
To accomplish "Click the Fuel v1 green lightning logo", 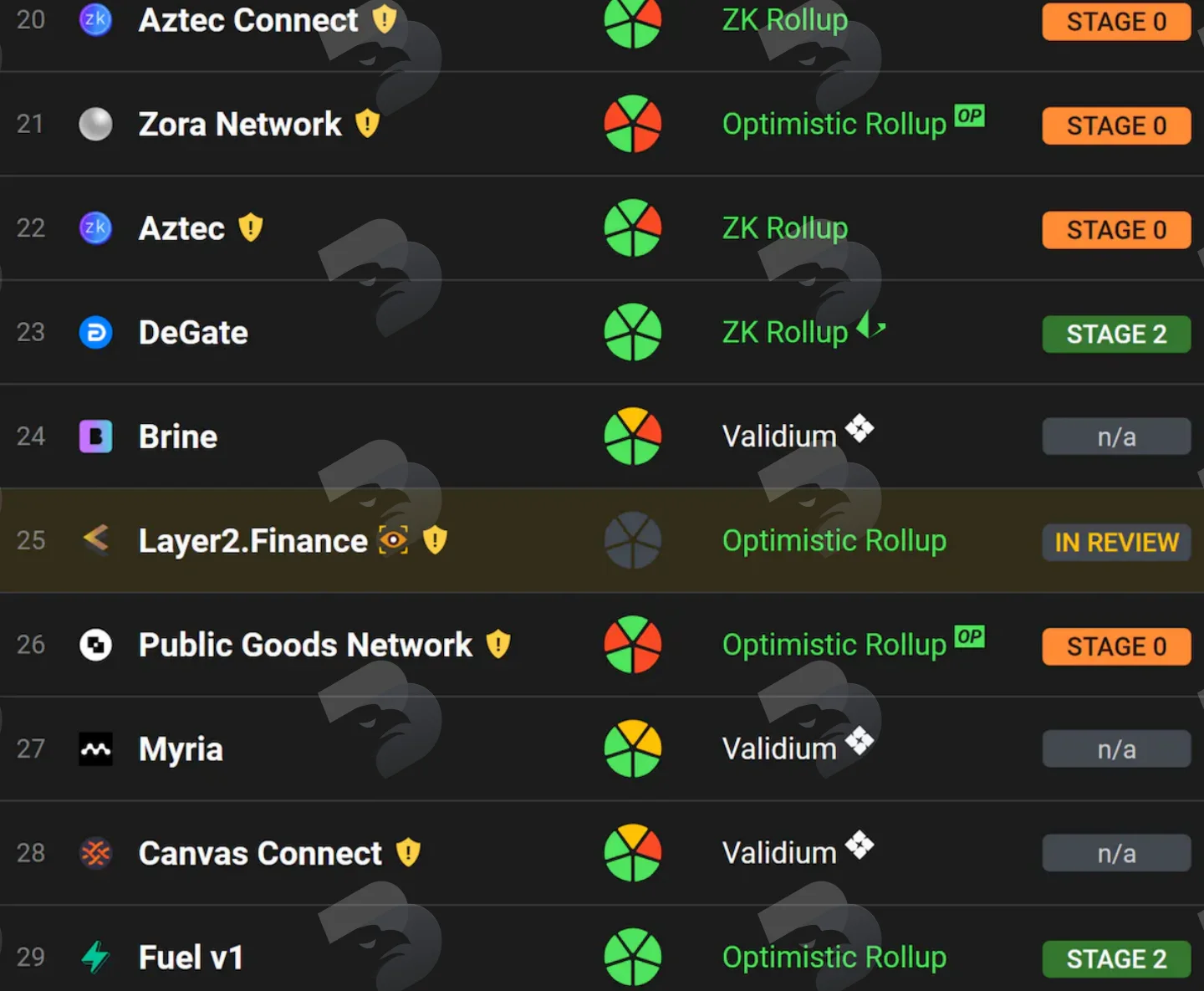I will click(95, 957).
